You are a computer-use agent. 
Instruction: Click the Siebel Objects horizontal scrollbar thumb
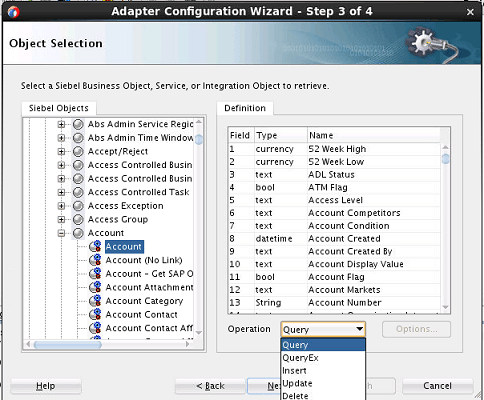click(x=67, y=344)
